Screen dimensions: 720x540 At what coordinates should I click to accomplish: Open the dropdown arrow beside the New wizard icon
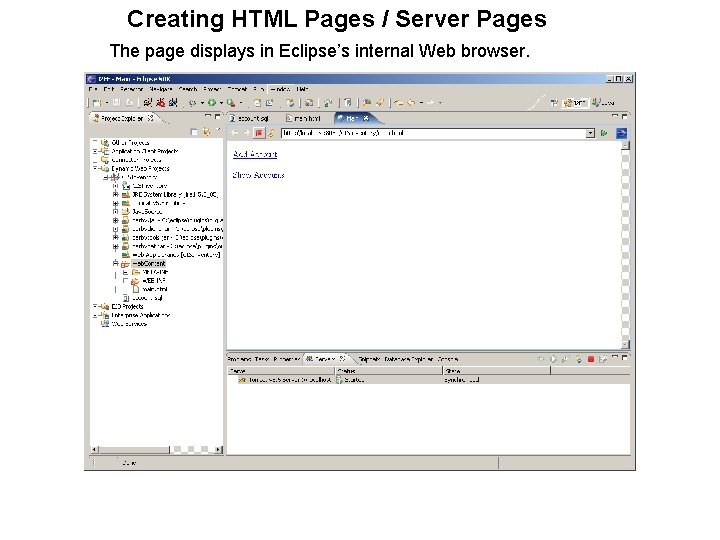tap(107, 103)
